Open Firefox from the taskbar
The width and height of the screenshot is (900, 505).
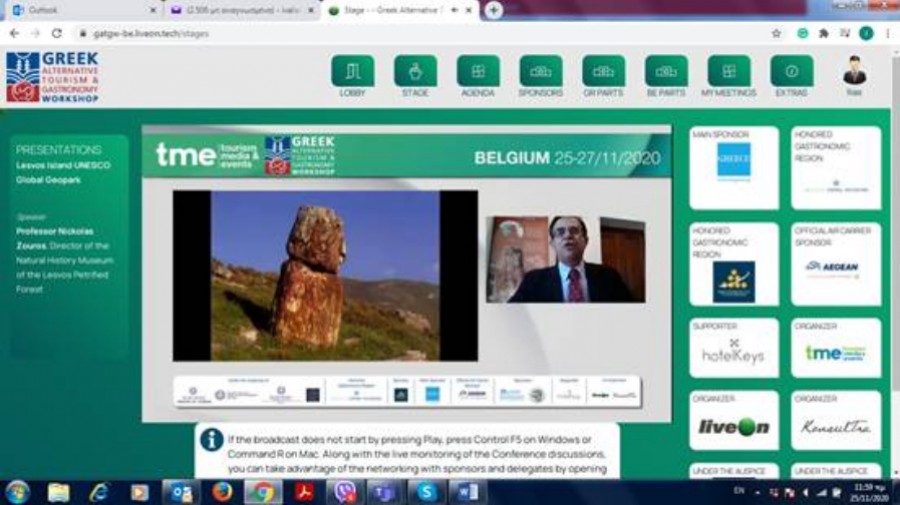pyautogui.click(x=222, y=492)
